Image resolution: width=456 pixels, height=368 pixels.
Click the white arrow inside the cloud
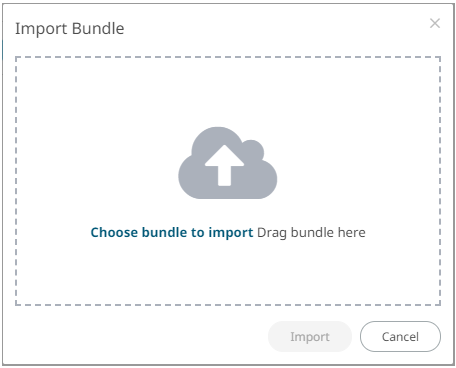pos(224,165)
